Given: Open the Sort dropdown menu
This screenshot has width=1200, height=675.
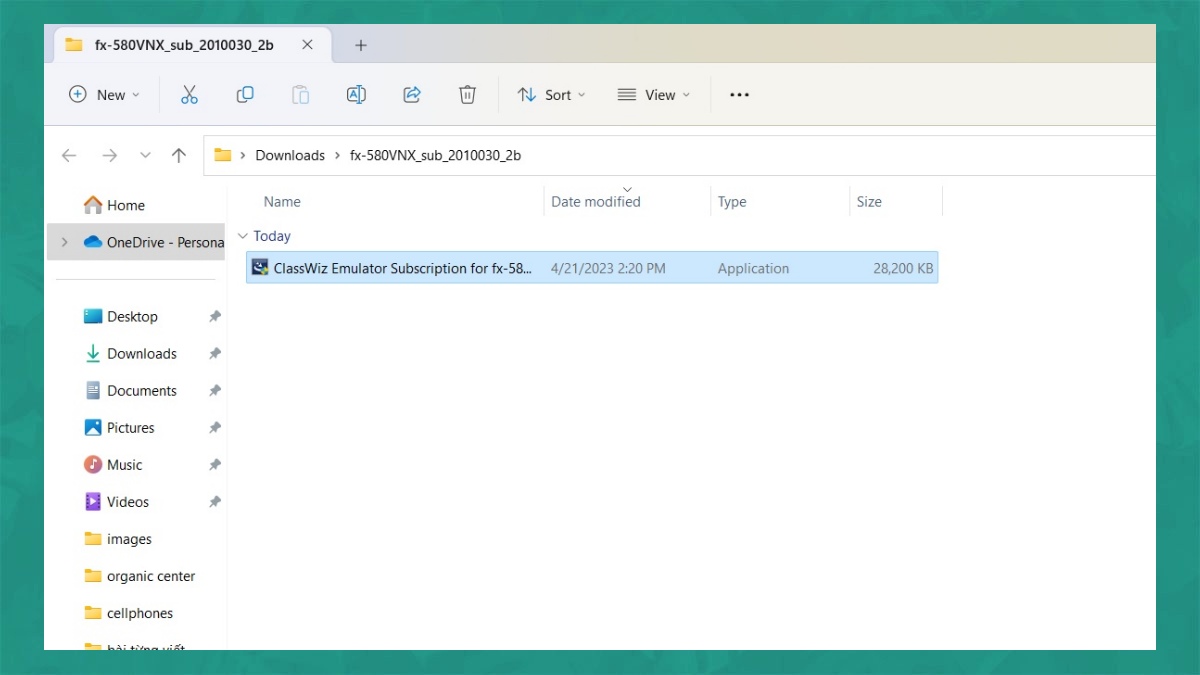Looking at the screenshot, I should point(551,95).
